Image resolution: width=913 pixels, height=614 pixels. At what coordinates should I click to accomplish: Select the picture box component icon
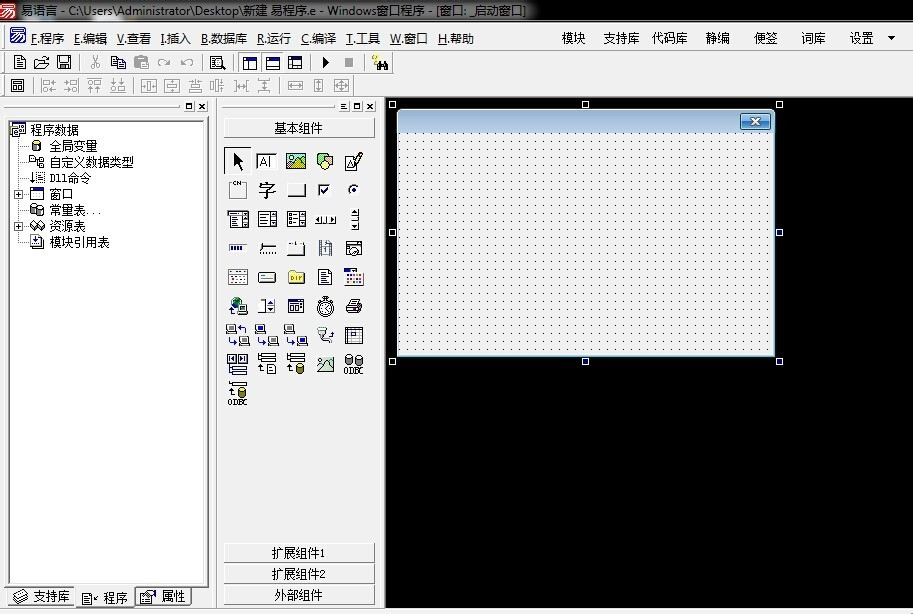(x=296, y=161)
